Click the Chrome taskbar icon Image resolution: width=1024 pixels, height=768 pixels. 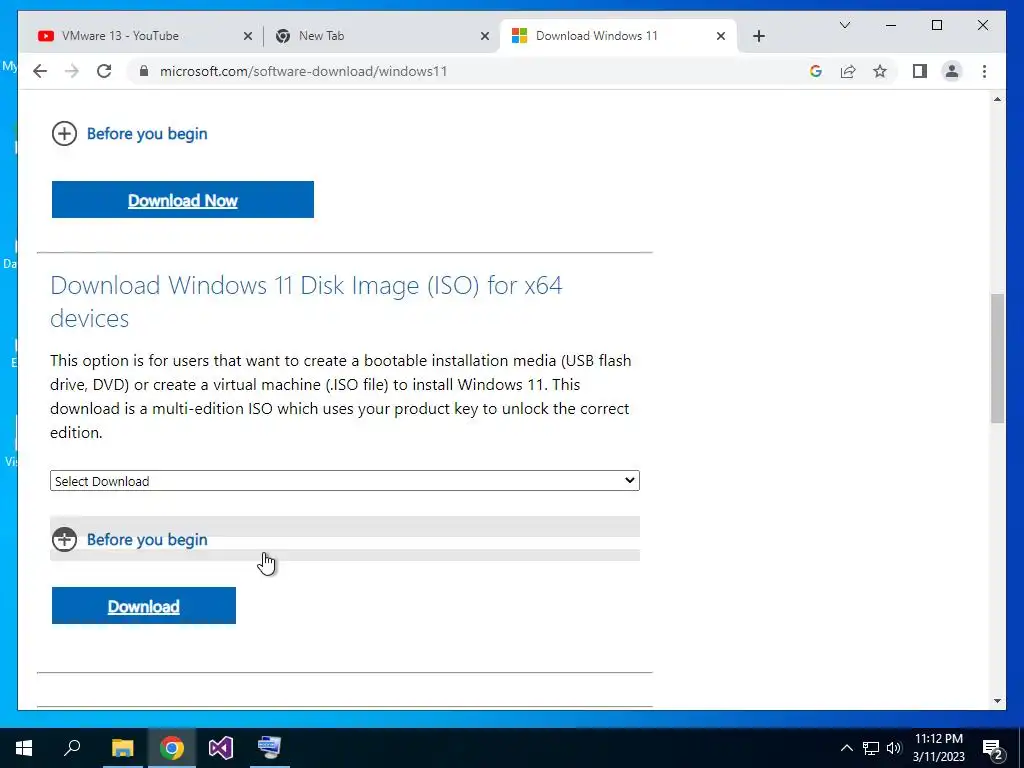172,748
